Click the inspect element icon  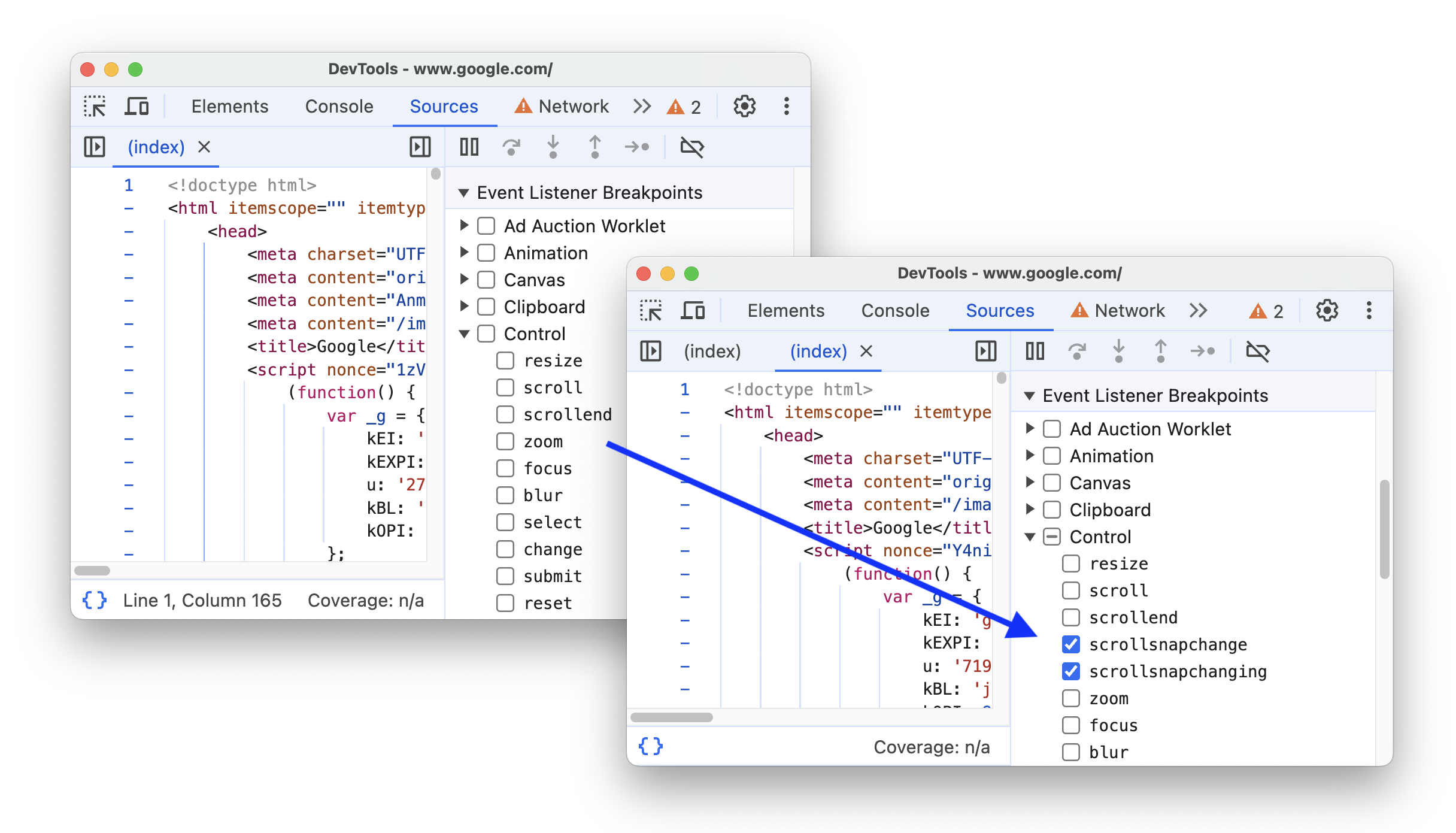pos(97,107)
